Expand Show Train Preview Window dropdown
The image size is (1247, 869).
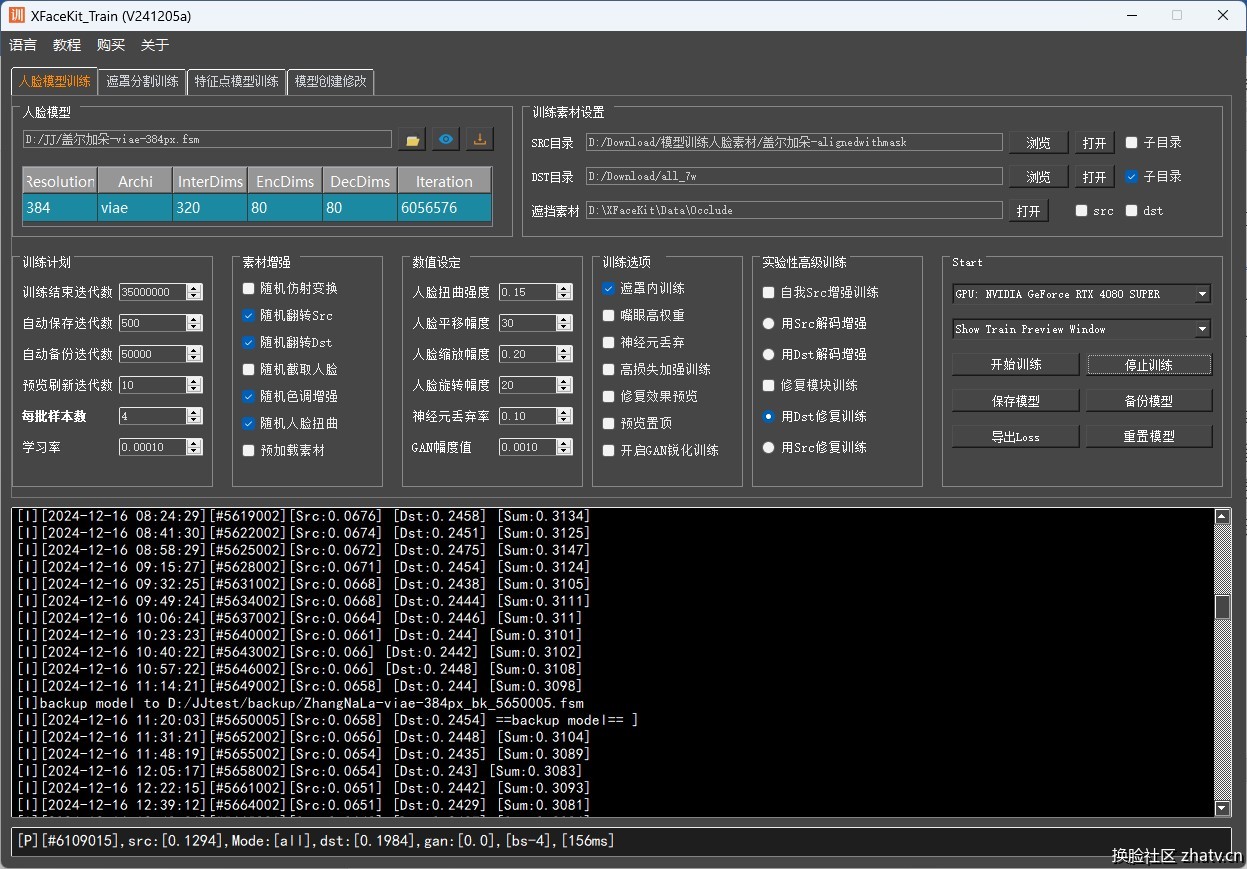click(1081, 329)
